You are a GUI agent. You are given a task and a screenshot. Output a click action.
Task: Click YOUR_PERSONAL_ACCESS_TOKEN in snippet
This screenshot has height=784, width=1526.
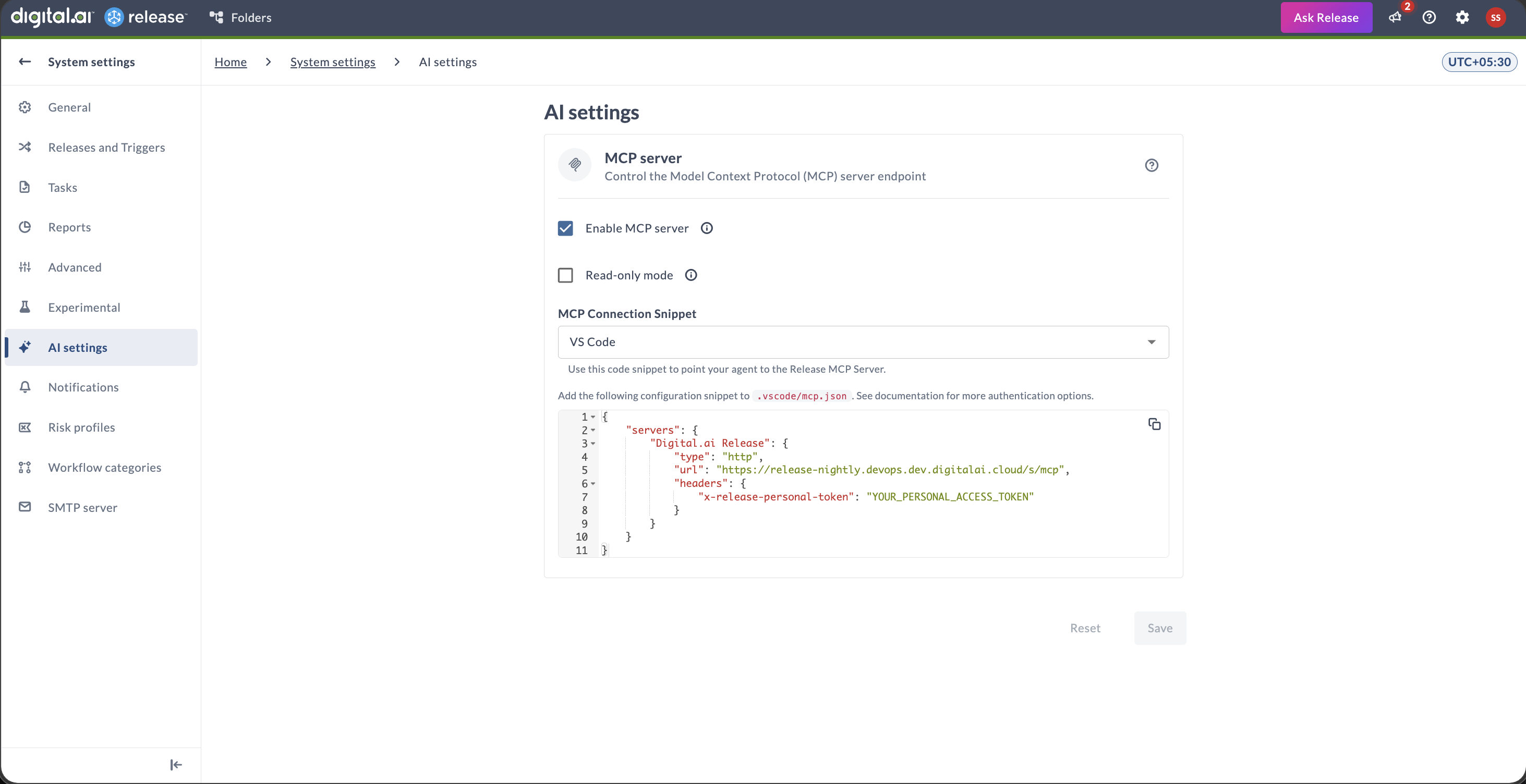pos(950,497)
